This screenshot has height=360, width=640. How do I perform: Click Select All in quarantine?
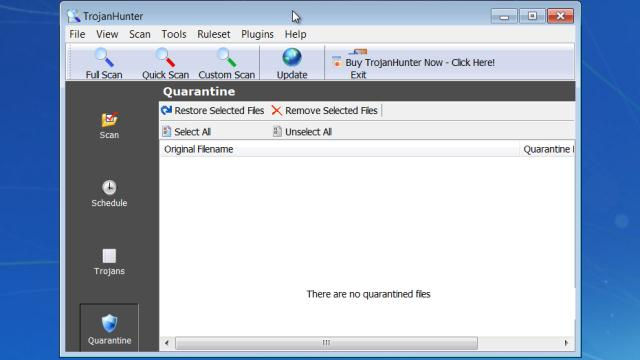pos(187,132)
